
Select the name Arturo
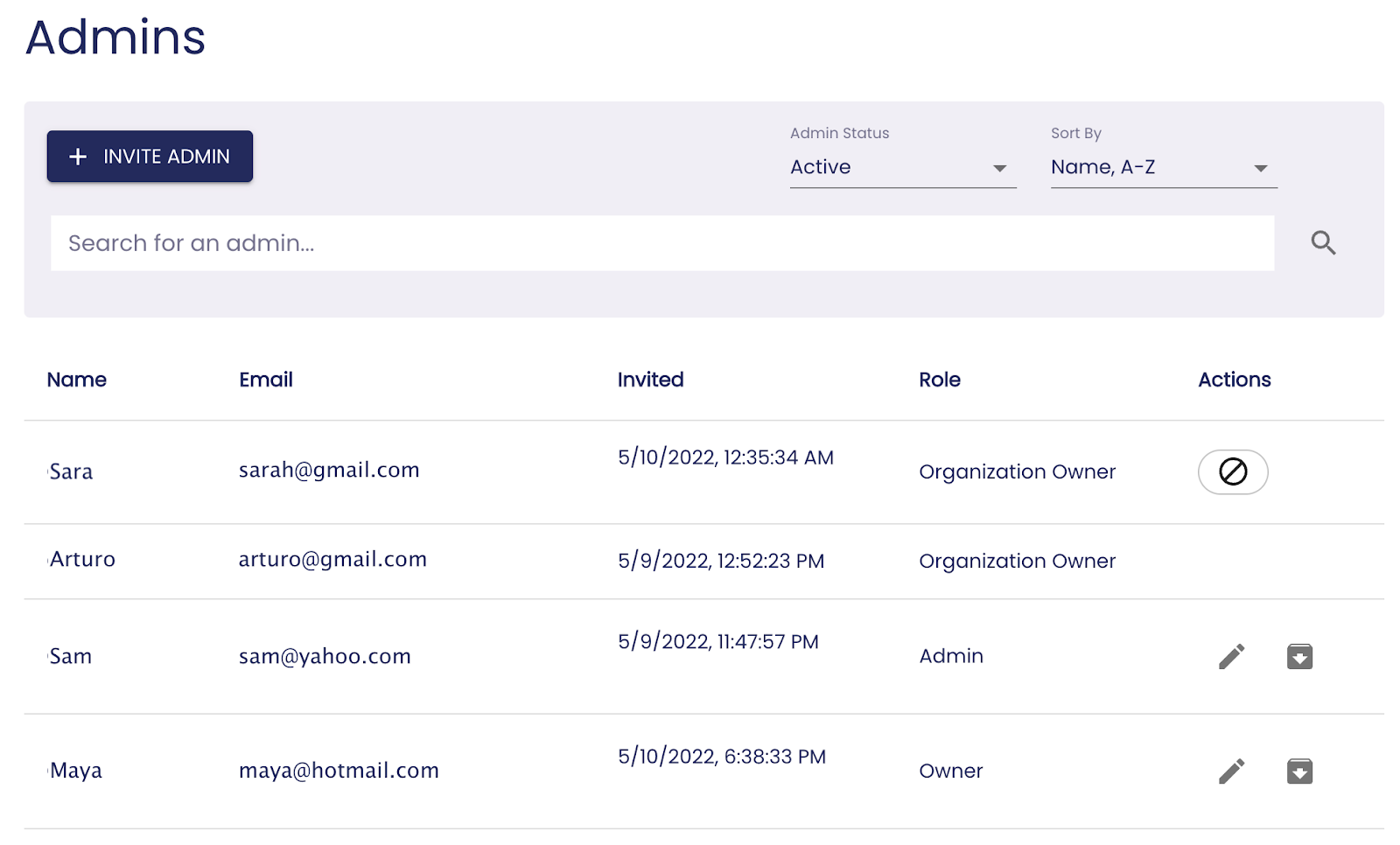82,560
